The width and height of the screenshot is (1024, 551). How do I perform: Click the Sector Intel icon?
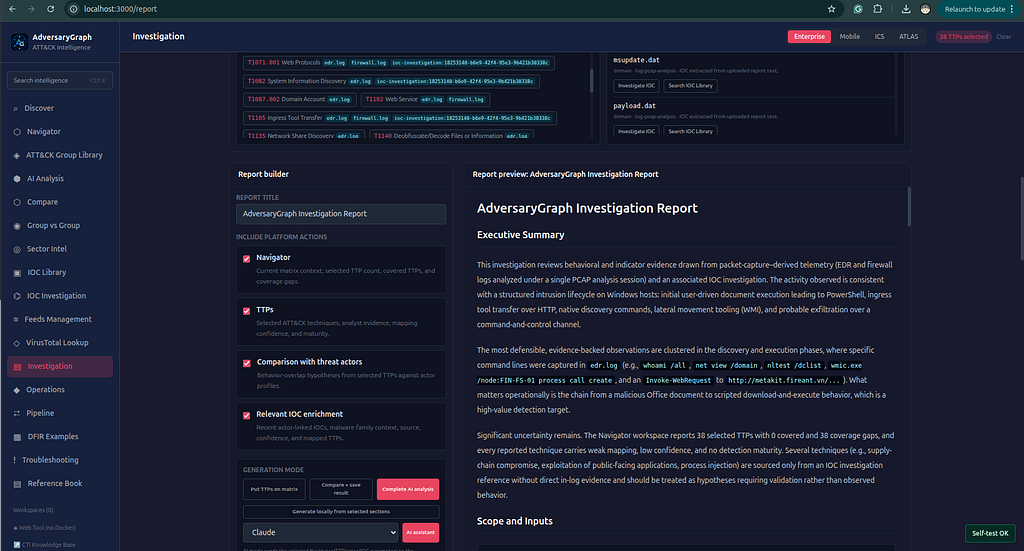click(17, 249)
